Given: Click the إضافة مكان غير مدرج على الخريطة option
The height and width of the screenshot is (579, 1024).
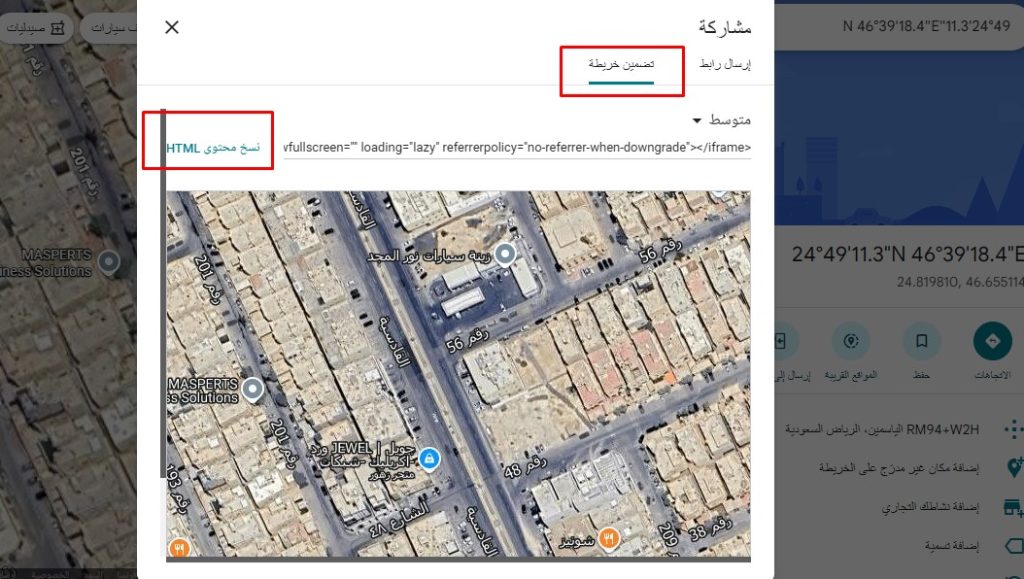Looking at the screenshot, I should point(900,468).
